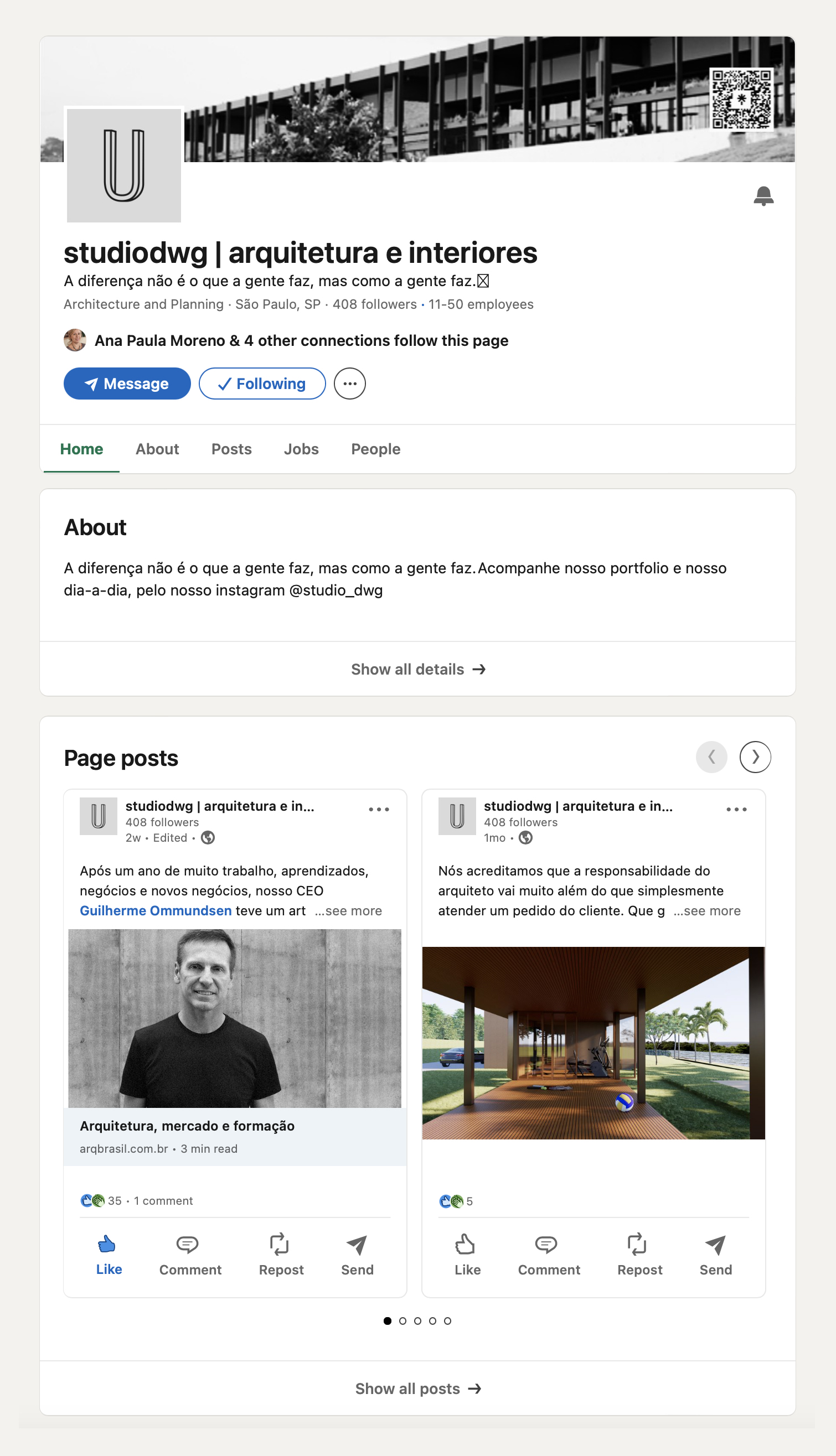Go to the first carousel page dot
This screenshot has height=1456, width=836.
tap(388, 1320)
